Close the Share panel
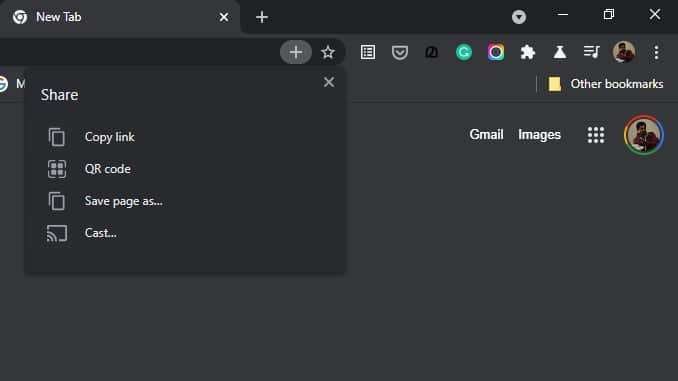 329,82
